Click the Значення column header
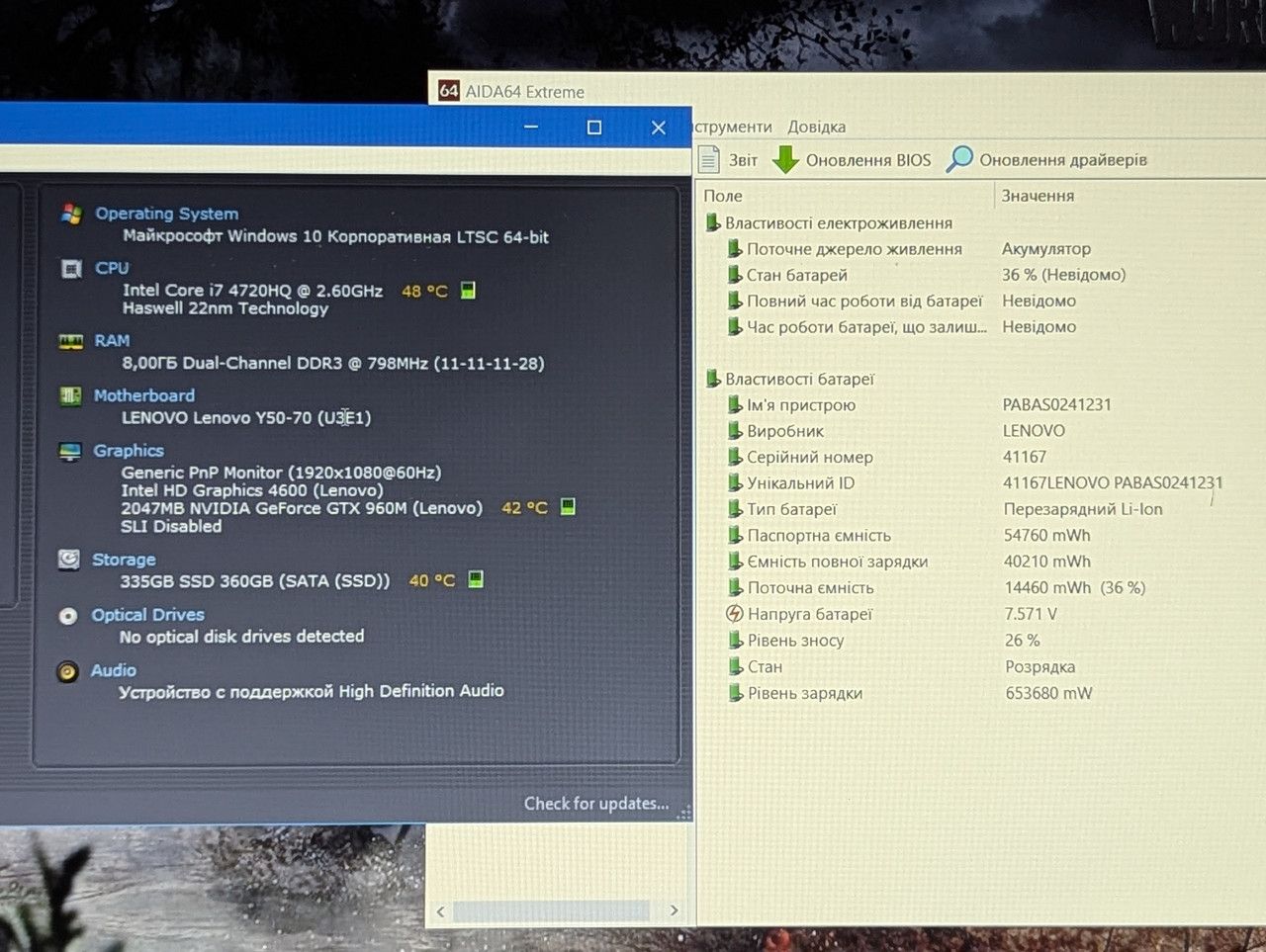 coord(1038,196)
